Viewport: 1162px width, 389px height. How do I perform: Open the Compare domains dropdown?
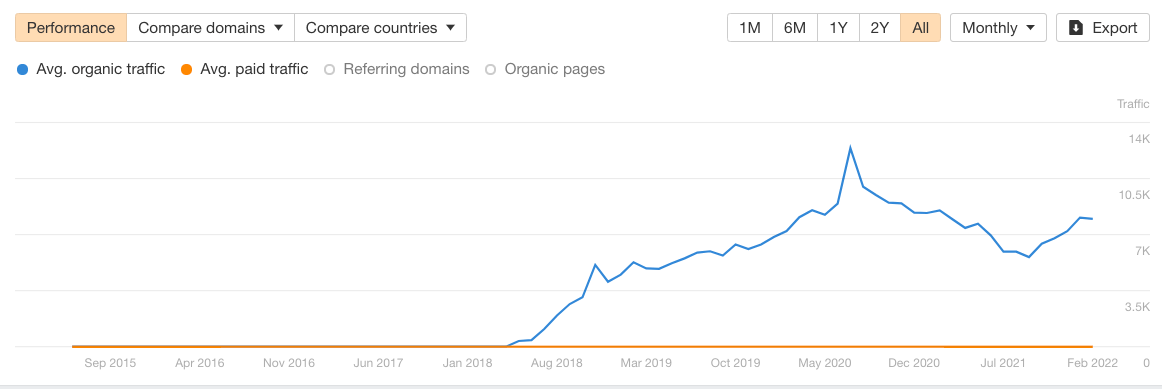coord(210,28)
